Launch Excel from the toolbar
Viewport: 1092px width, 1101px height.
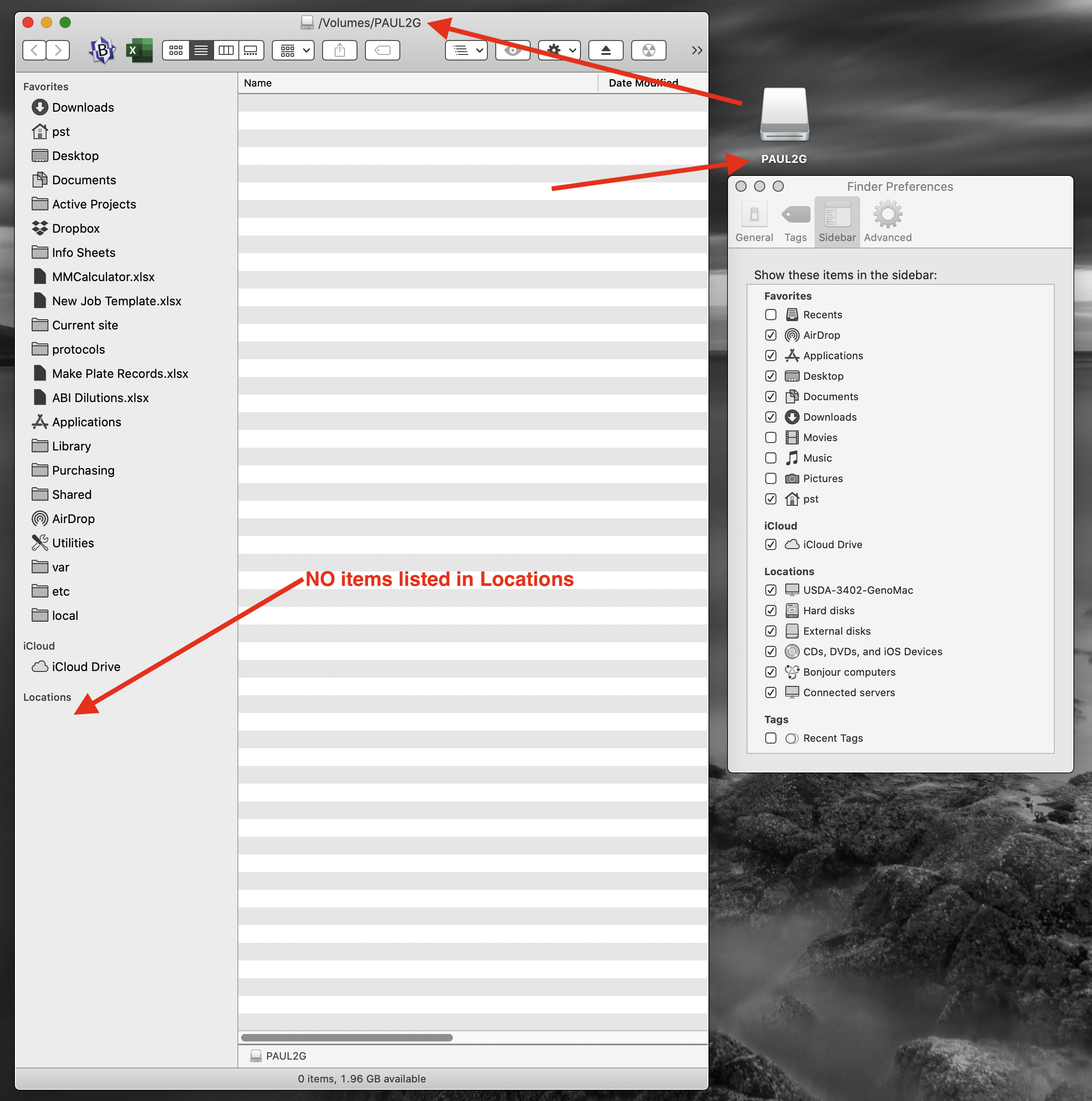139,50
